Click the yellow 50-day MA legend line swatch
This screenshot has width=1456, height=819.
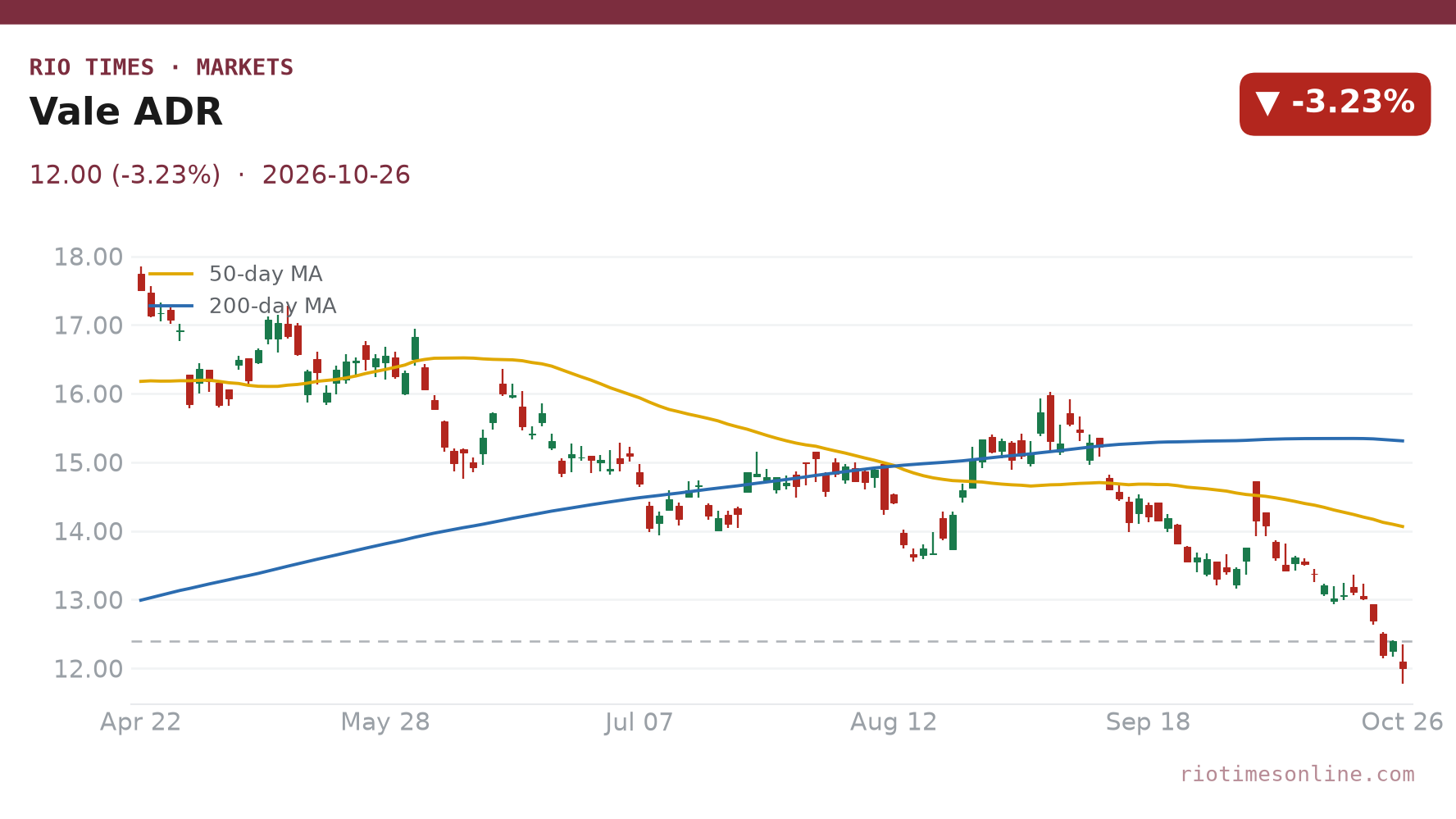click(171, 274)
